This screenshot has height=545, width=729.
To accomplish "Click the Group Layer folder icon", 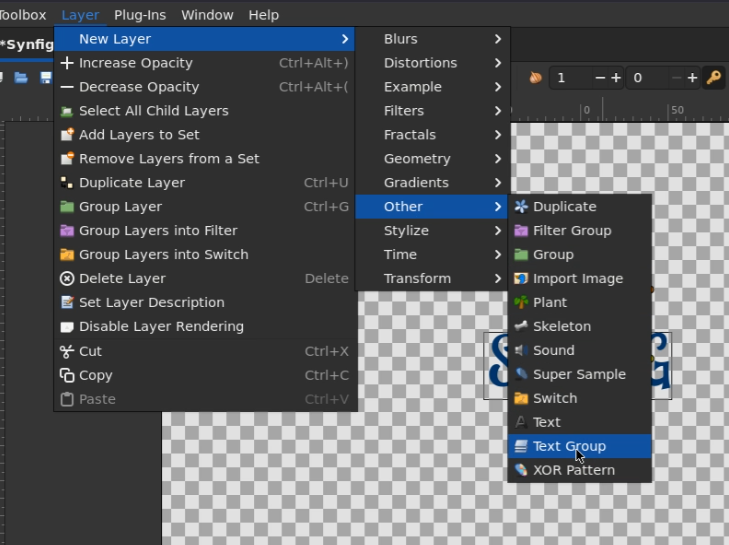I will (67, 206).
